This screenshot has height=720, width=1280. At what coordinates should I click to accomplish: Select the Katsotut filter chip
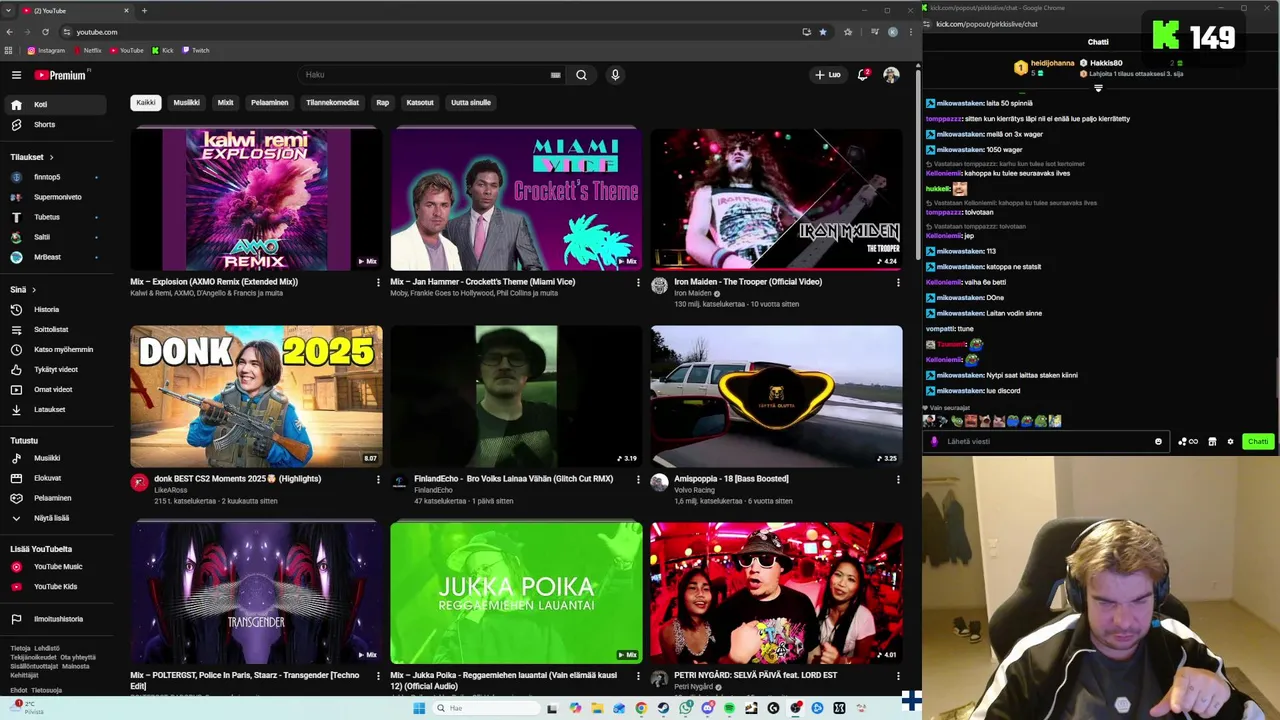point(420,102)
